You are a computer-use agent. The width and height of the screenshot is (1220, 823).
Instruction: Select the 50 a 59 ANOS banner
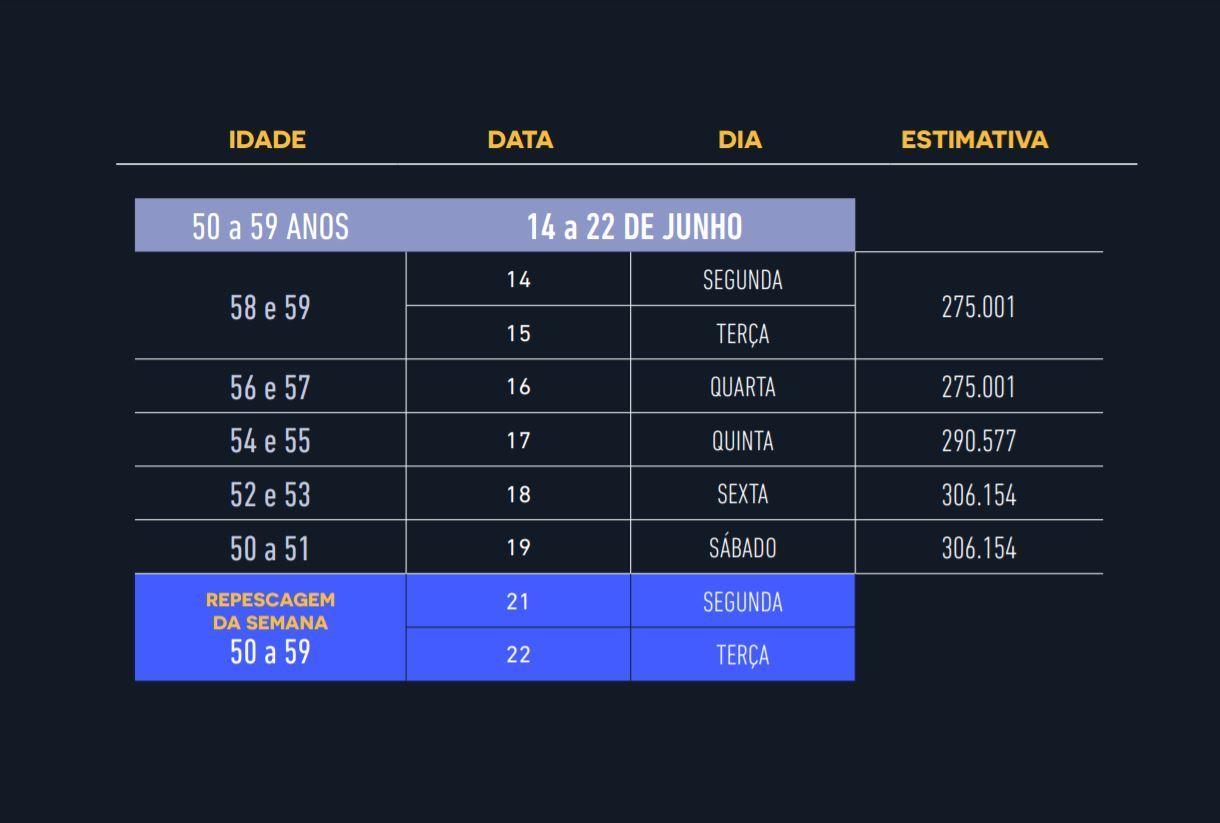click(270, 227)
